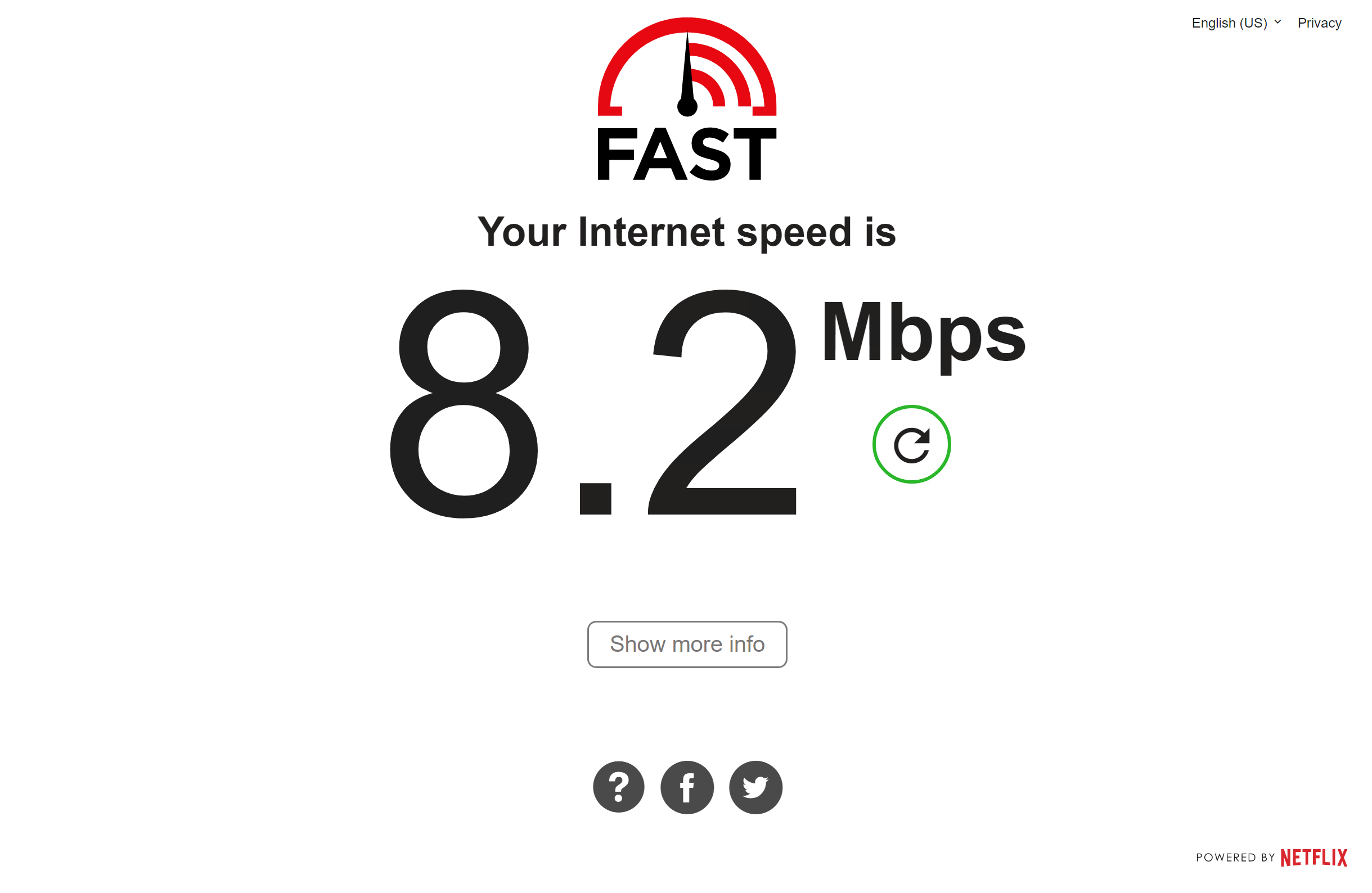Viewport: 1372px width, 893px height.
Task: Share the result on Facebook
Action: point(687,787)
